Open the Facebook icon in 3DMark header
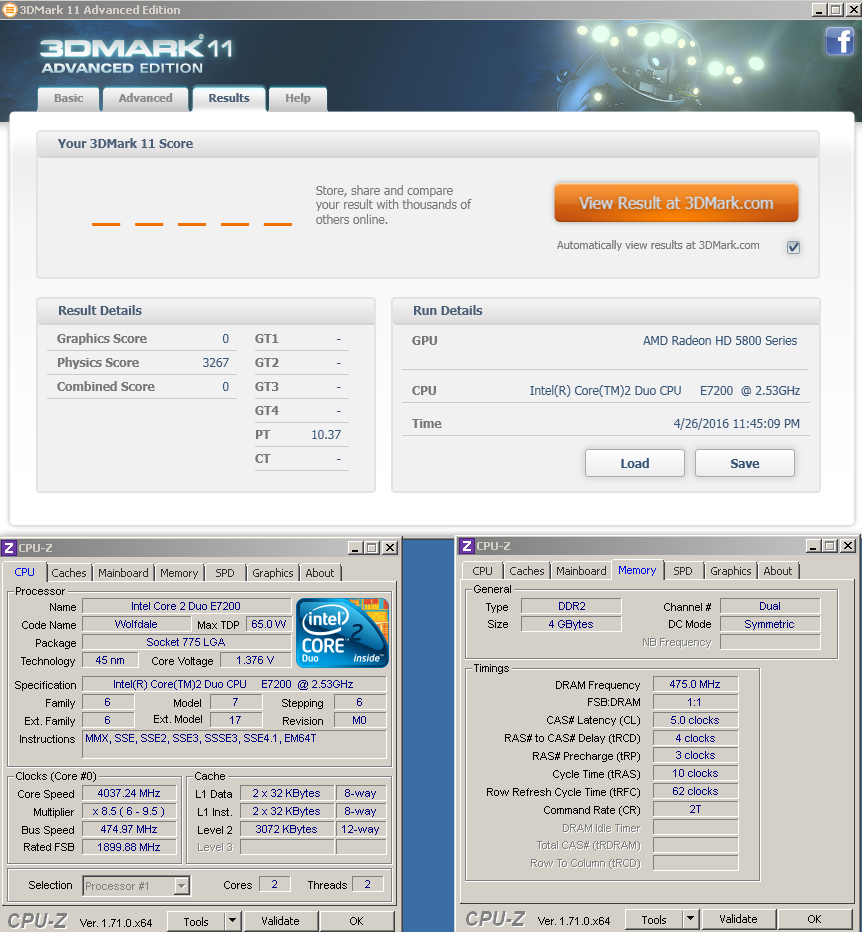Image resolution: width=862 pixels, height=932 pixels. coord(839,41)
